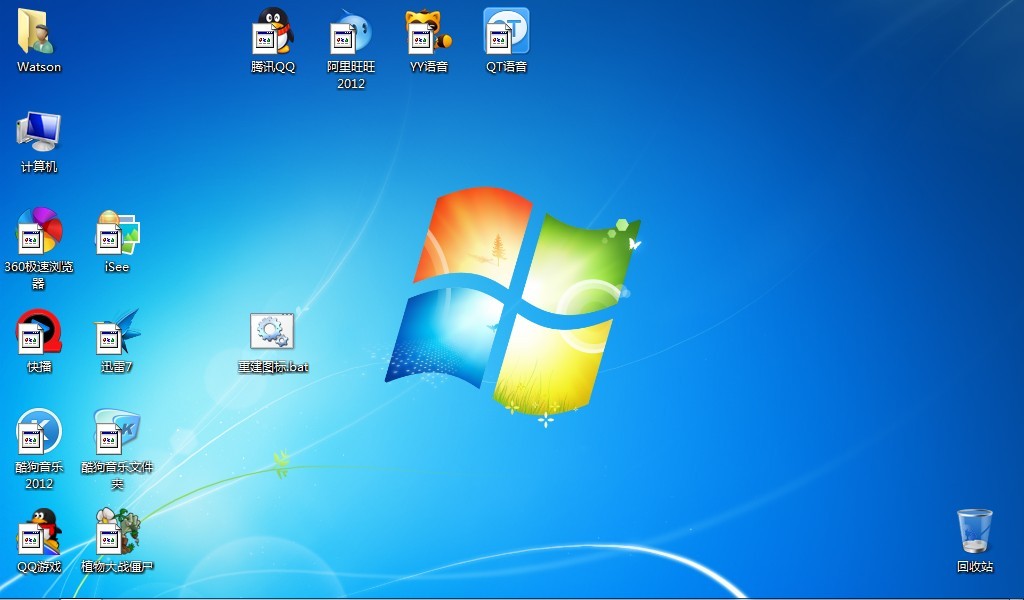Click the 360极速浏览器 browser shortcut

point(39,231)
